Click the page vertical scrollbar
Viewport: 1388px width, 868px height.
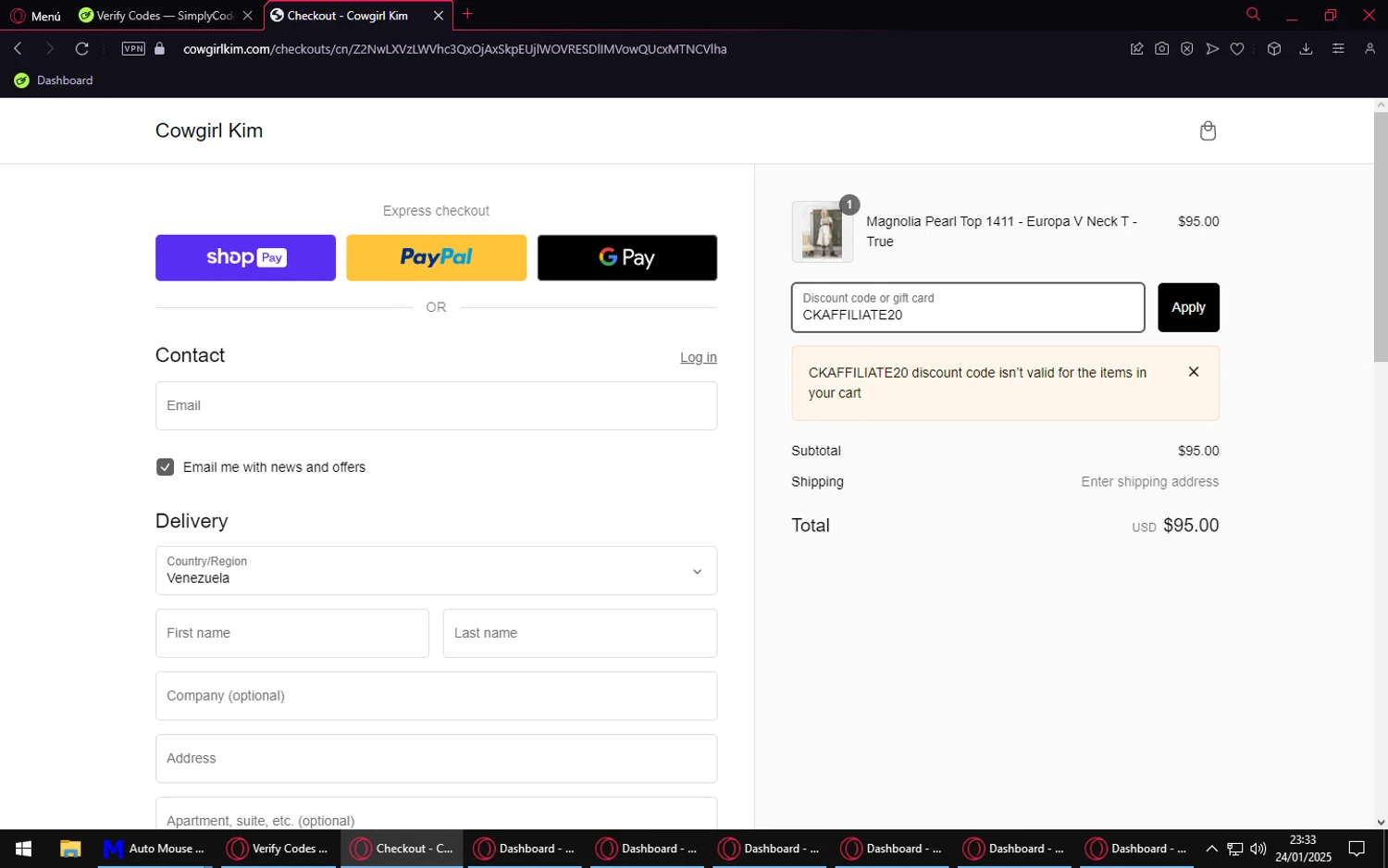pos(1381,237)
